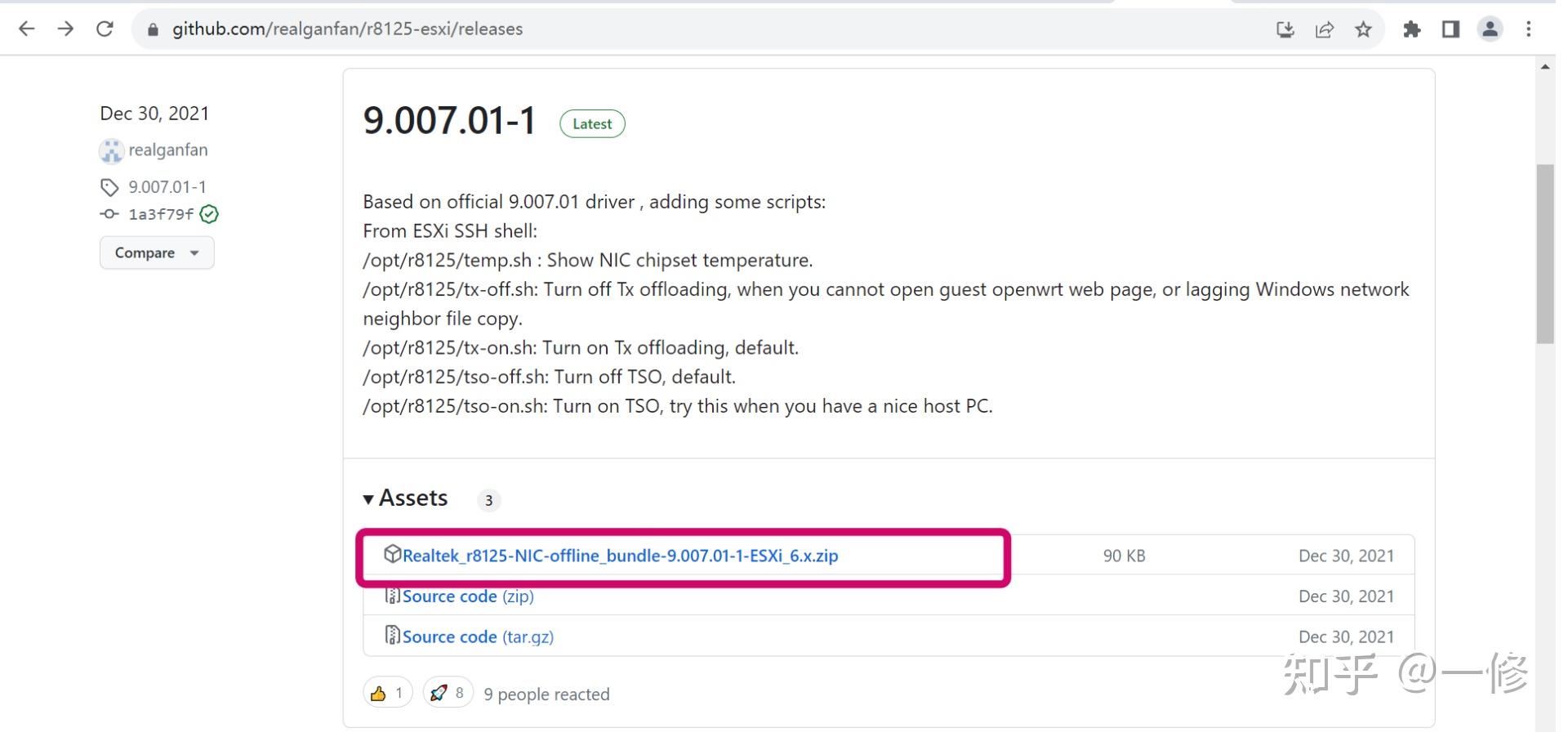Viewport: 1568px width, 737px height.
Task: Click the commit icon beside 1a3f79f
Action: (109, 214)
